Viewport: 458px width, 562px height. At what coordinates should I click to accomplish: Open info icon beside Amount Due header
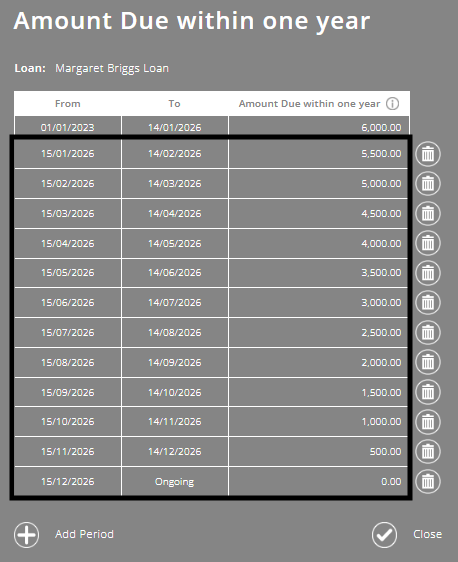[x=392, y=104]
